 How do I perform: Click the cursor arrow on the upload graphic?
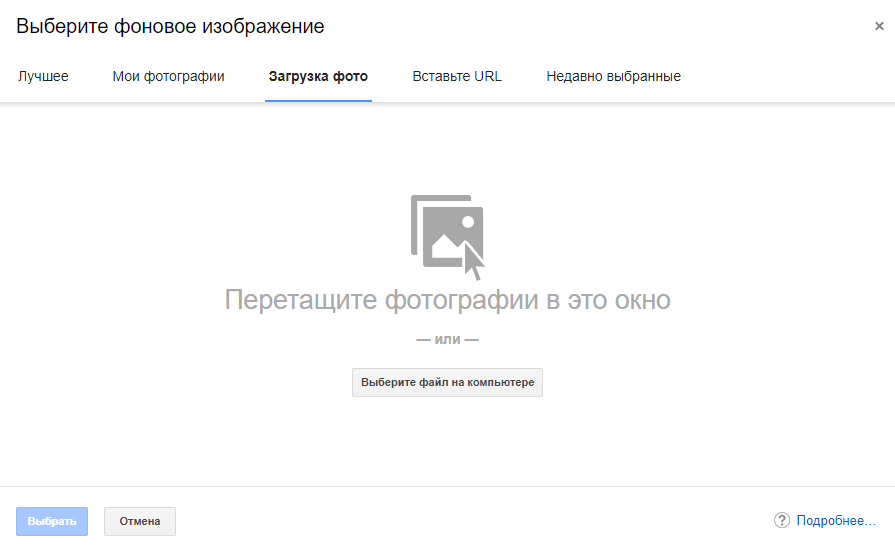click(473, 262)
